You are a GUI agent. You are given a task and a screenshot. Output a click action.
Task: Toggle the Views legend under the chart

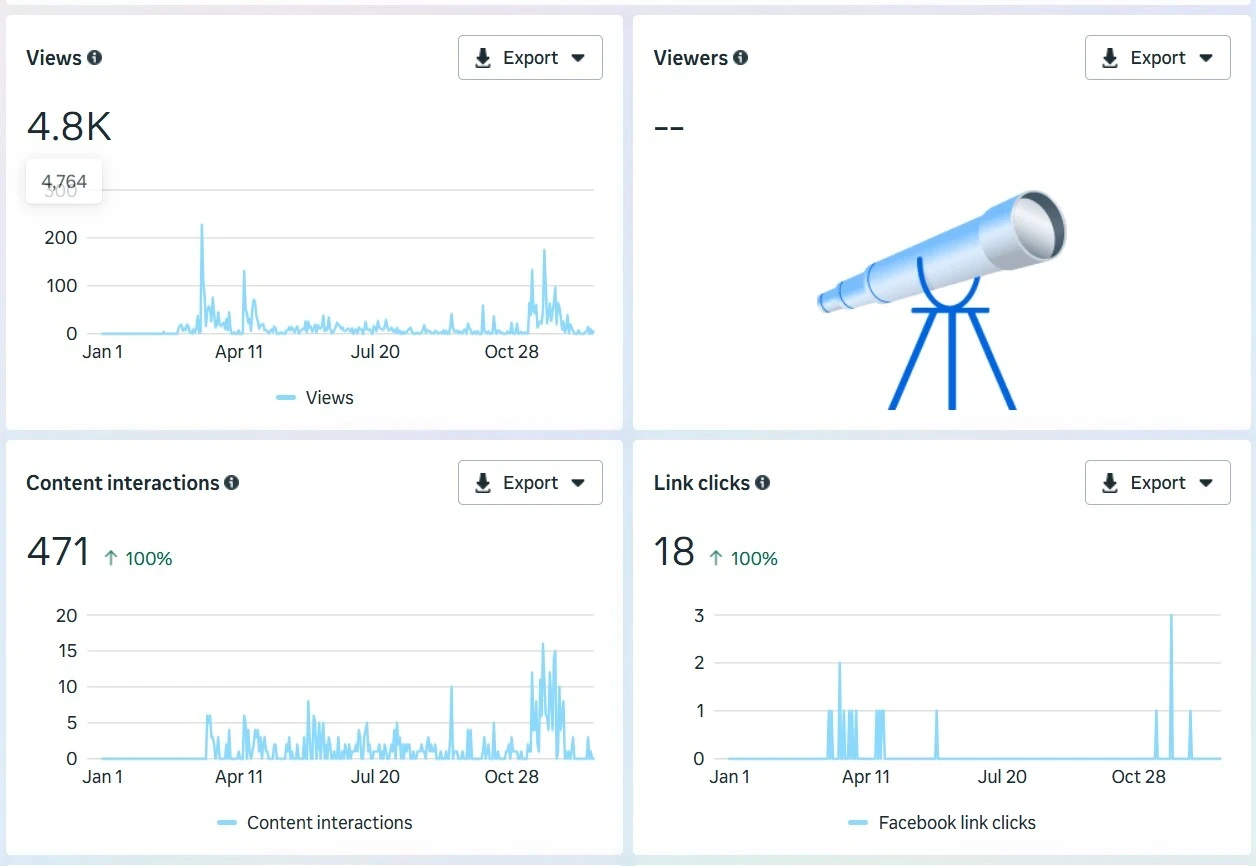click(x=314, y=397)
